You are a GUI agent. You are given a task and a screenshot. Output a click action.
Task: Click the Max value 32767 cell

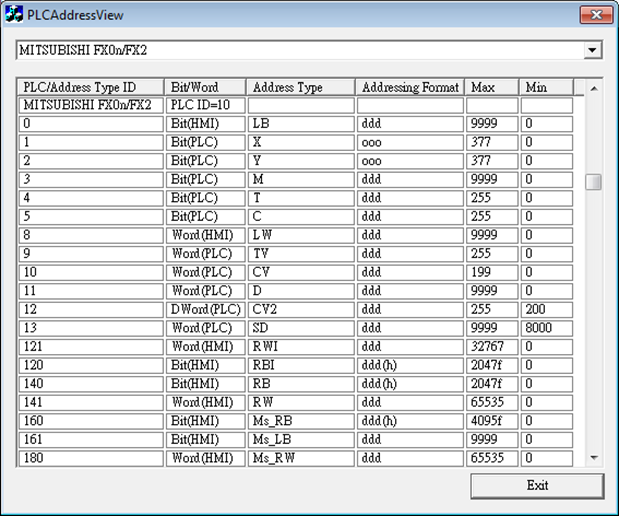(x=492, y=346)
